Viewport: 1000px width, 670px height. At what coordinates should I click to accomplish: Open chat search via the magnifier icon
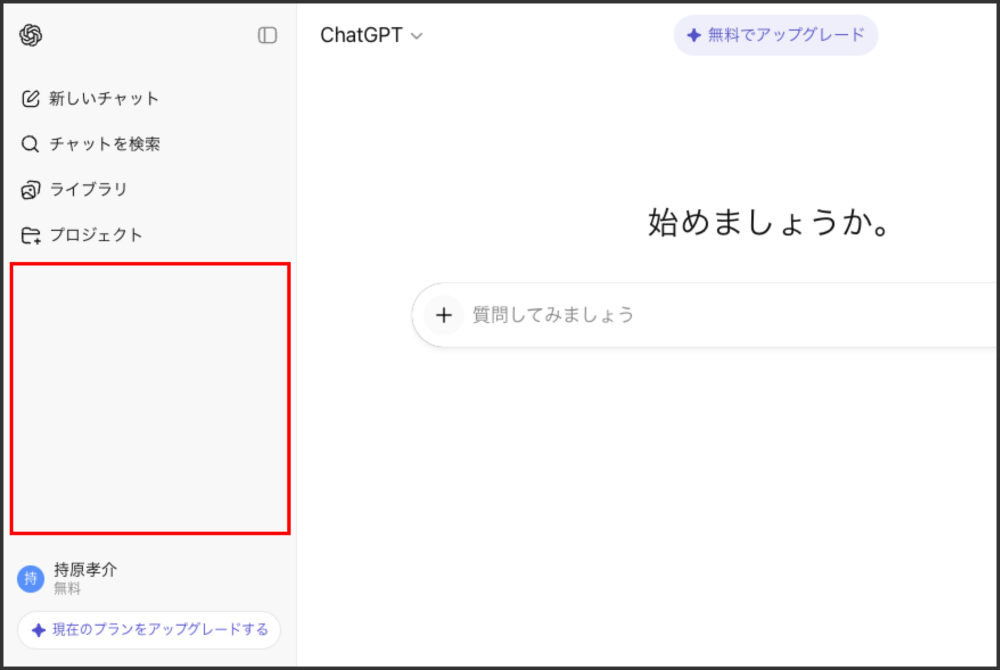coord(30,143)
